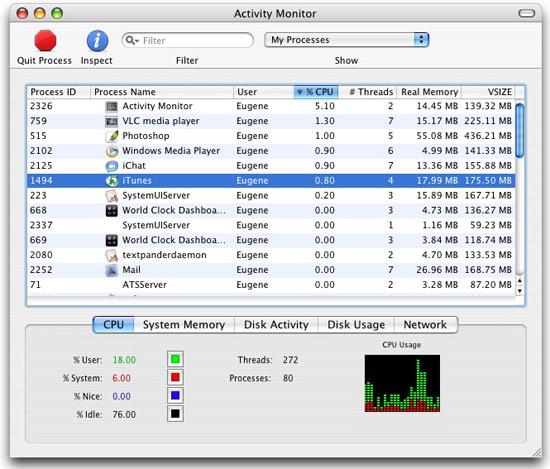Click the % CPU sort arrow column header

315,92
